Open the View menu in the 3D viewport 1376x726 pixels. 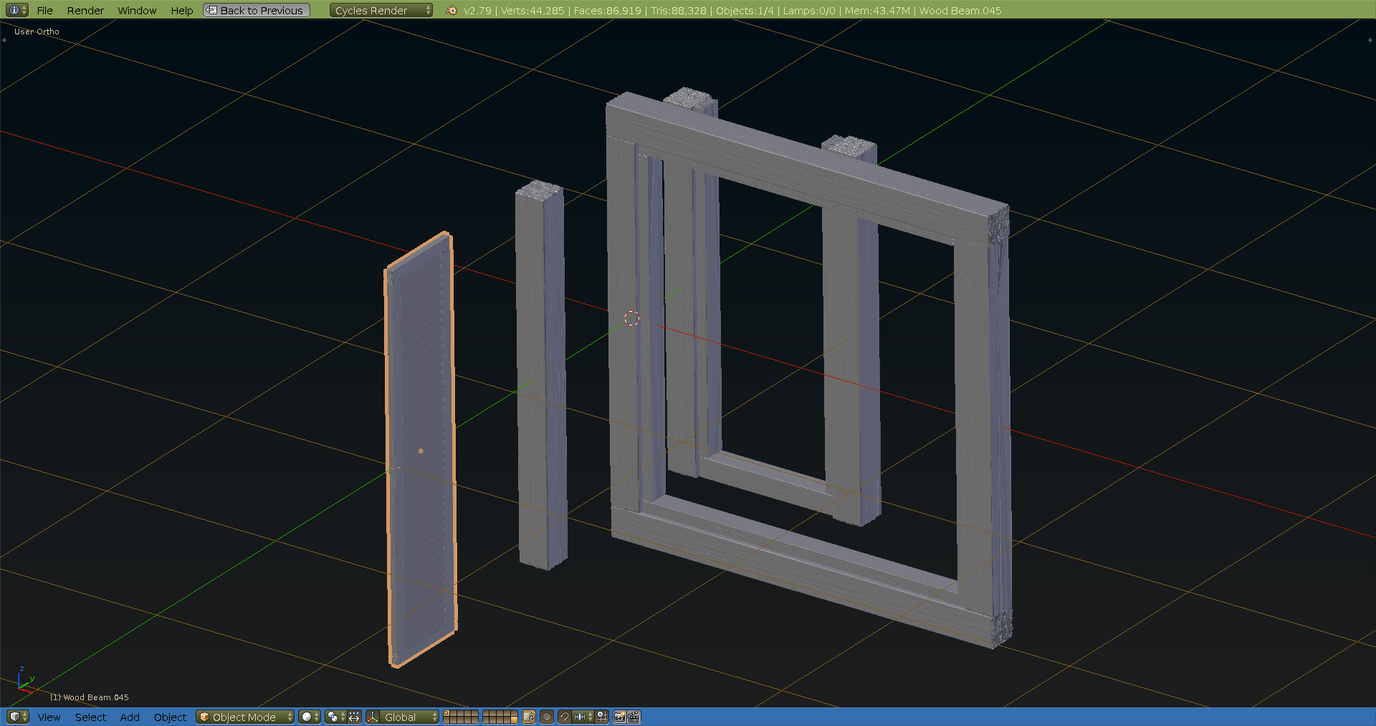(x=49, y=717)
